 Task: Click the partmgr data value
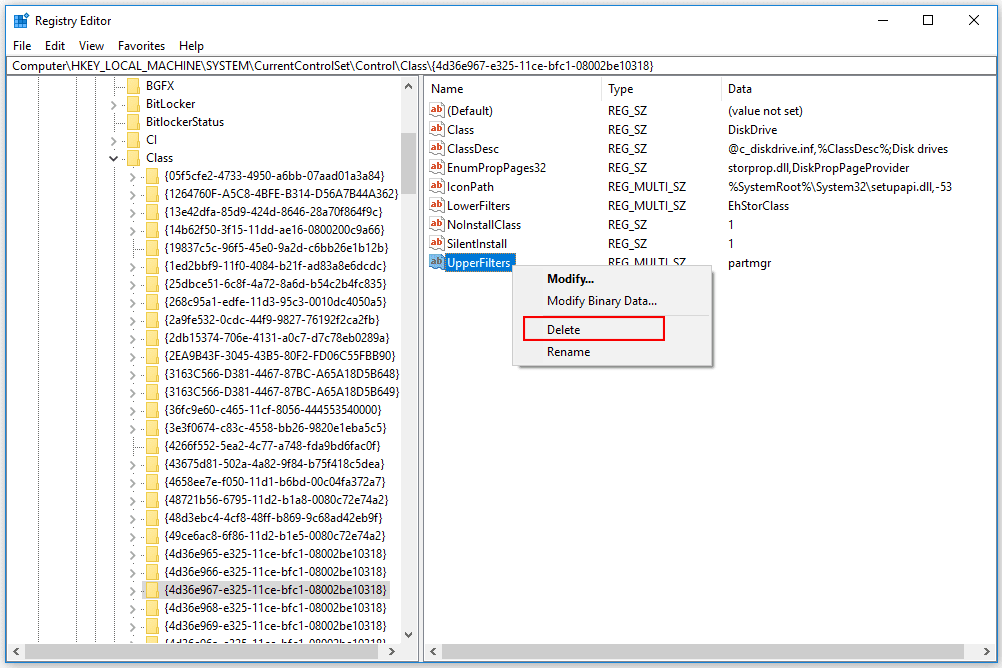[x=749, y=263]
